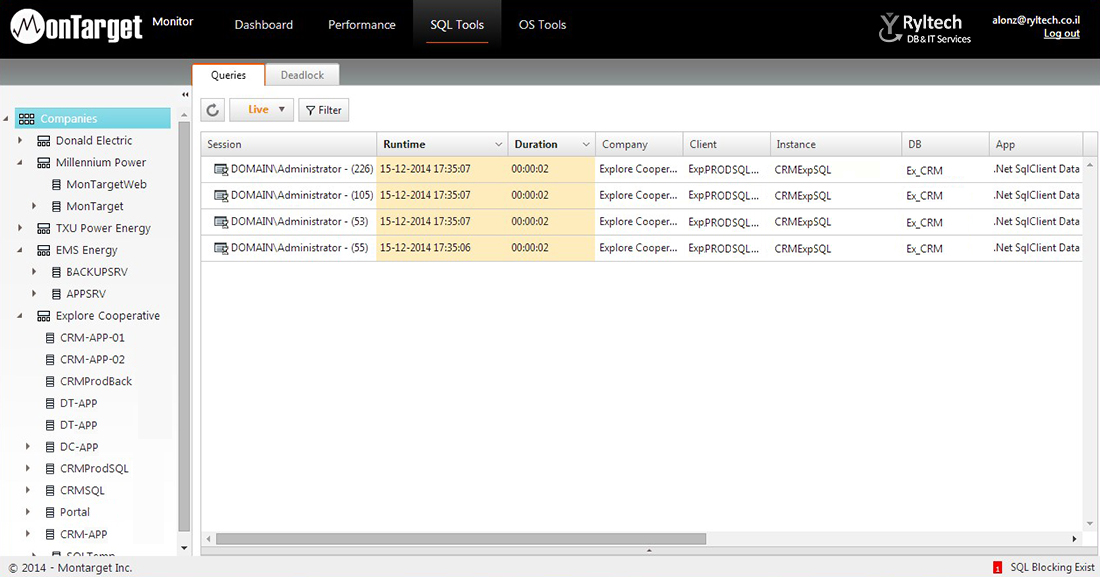The width and height of the screenshot is (1100, 577).
Task: Expand the DC-APP node
Action: [27, 446]
